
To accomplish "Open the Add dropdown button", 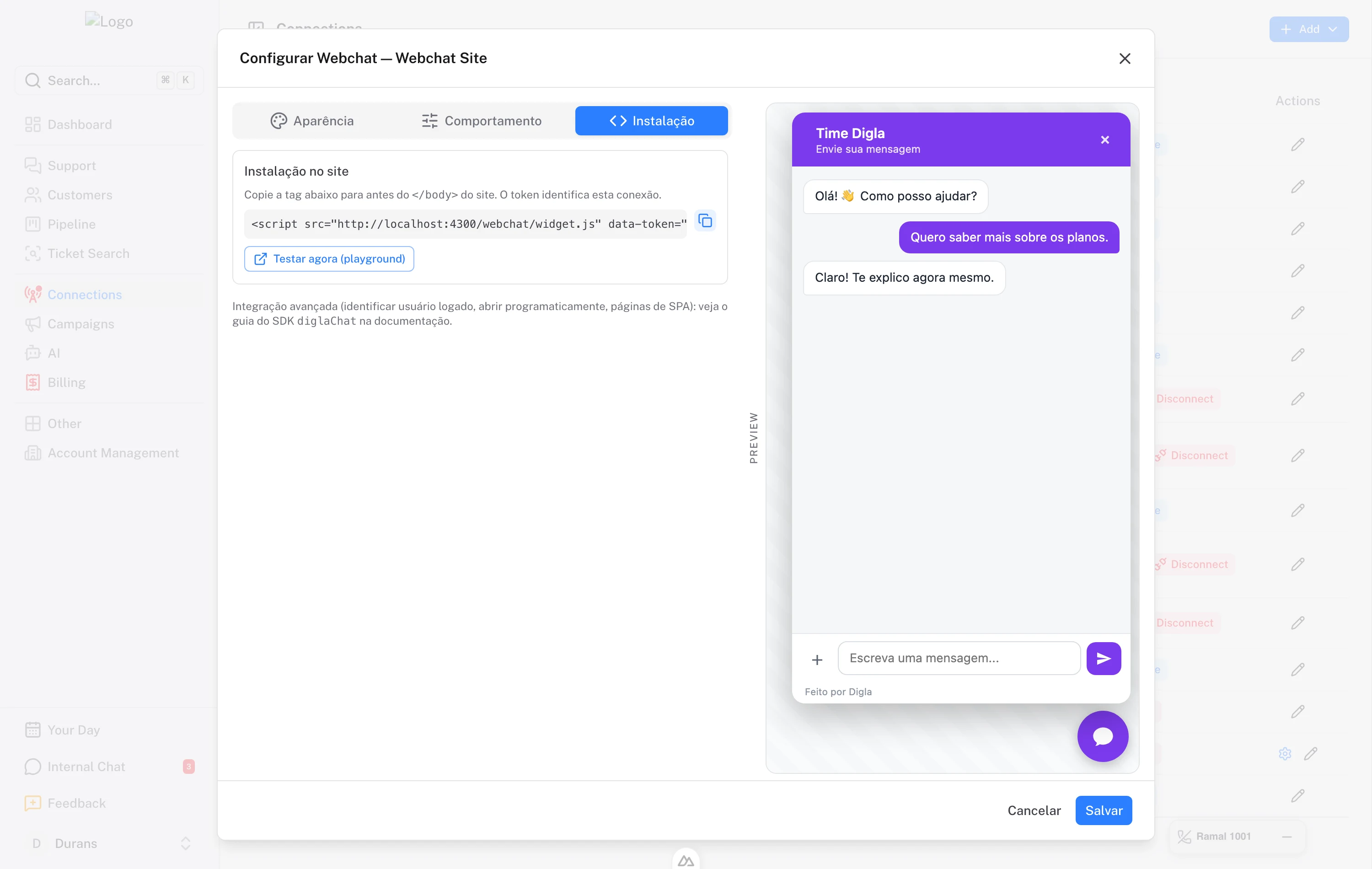I will coord(1309,29).
